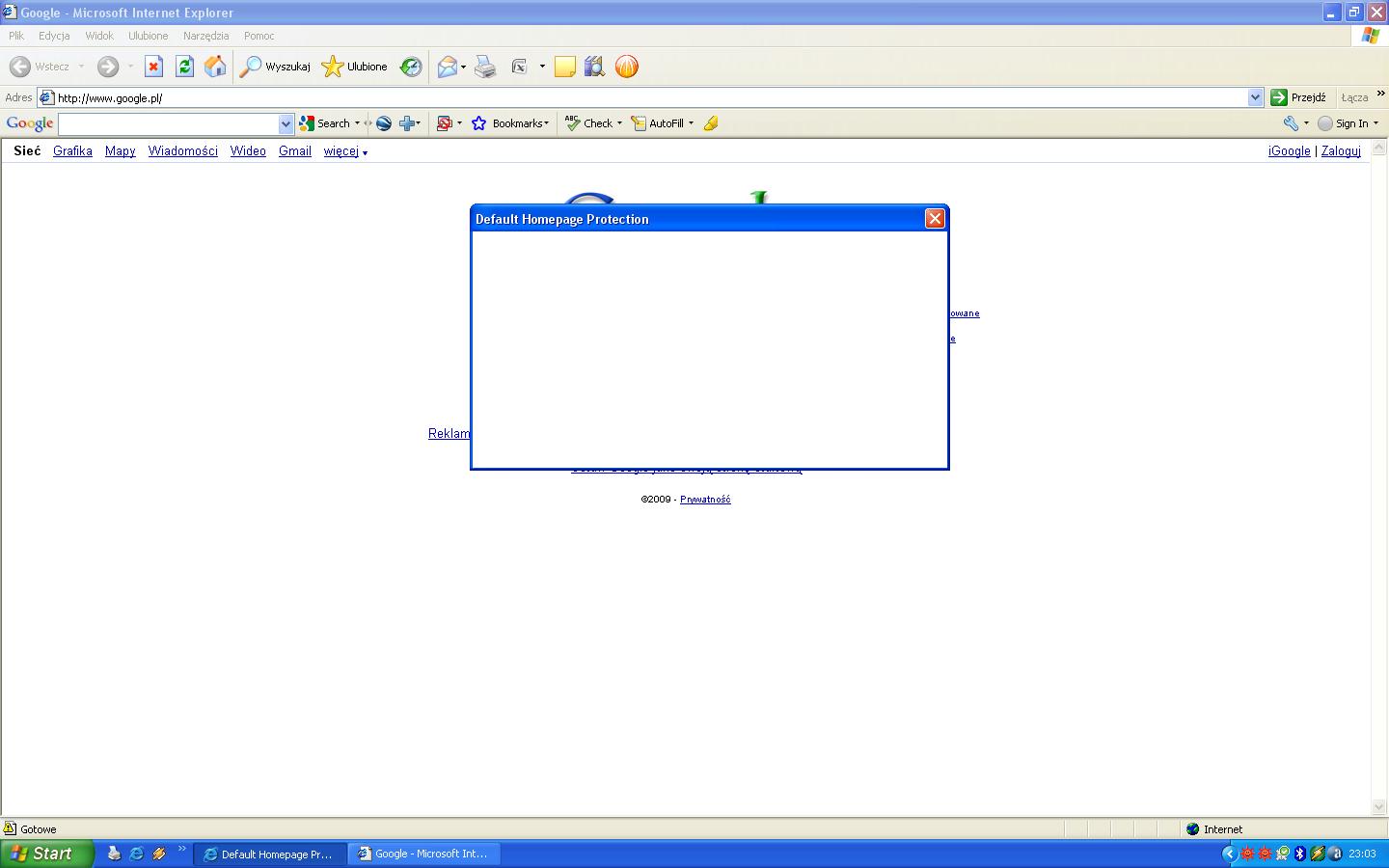Screen dimensions: 1389x868
Task: Expand the AutoFill dropdown arrow
Action: (691, 123)
